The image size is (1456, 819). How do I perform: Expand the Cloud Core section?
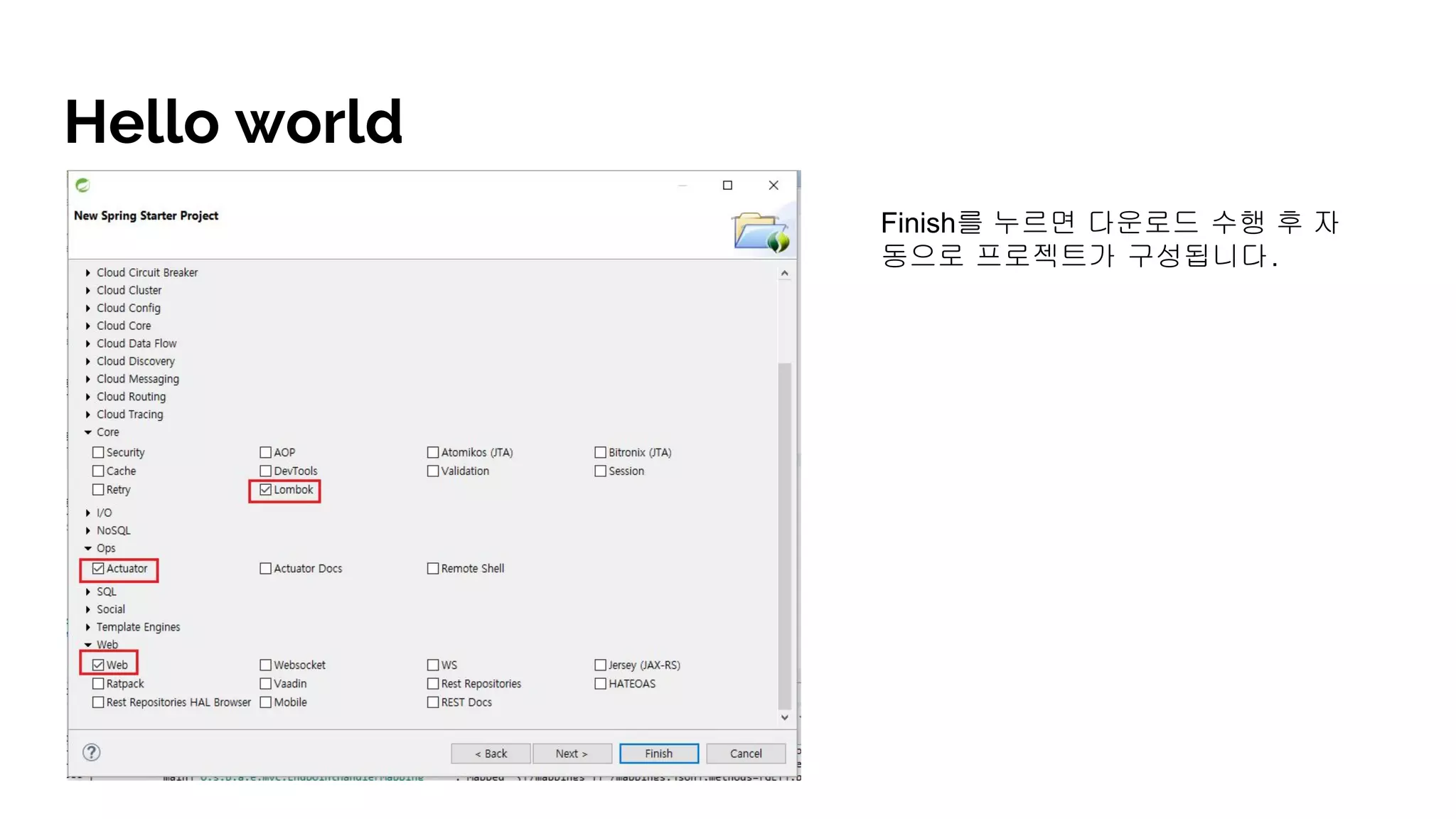(x=87, y=326)
